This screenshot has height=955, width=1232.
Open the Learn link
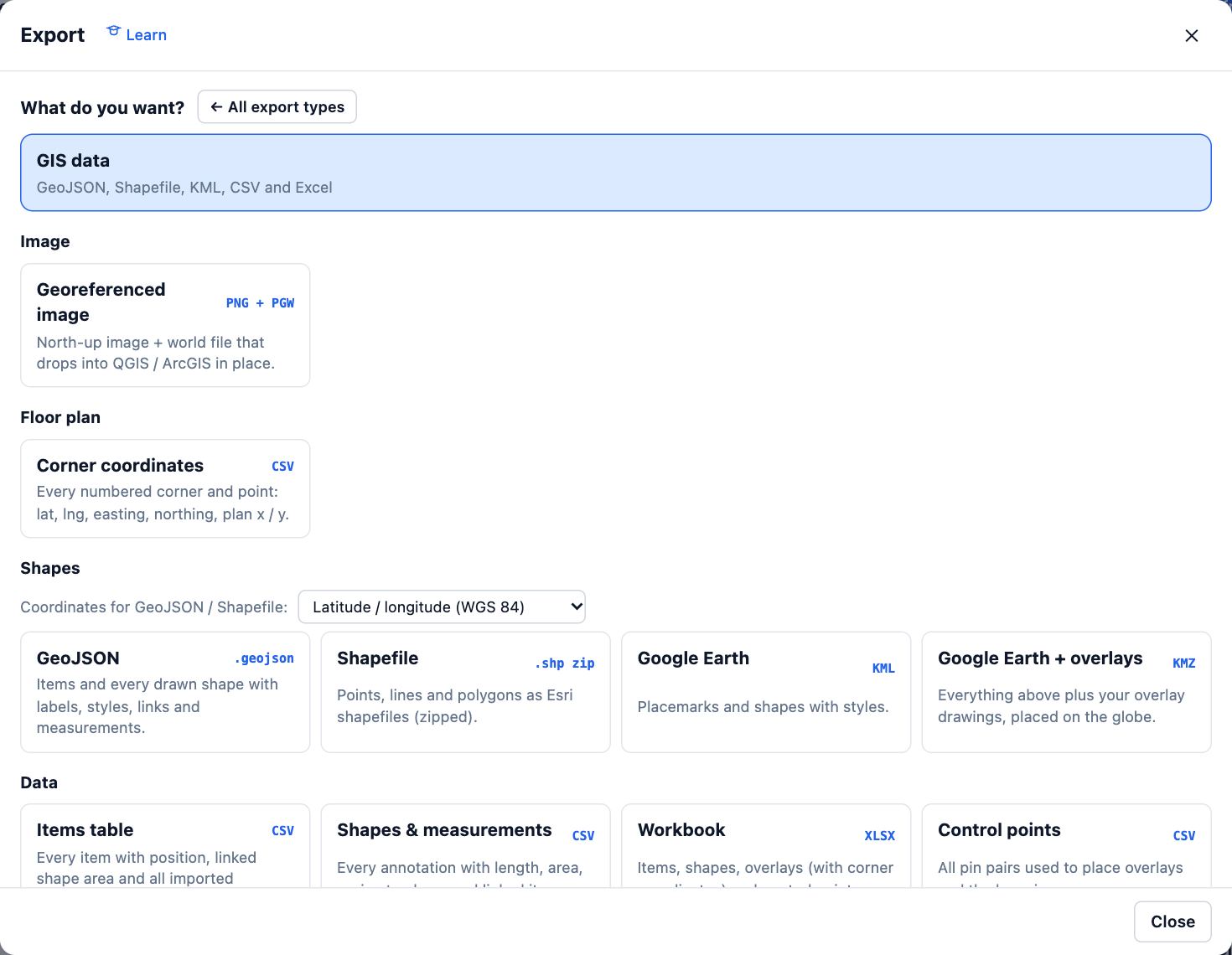pos(137,34)
